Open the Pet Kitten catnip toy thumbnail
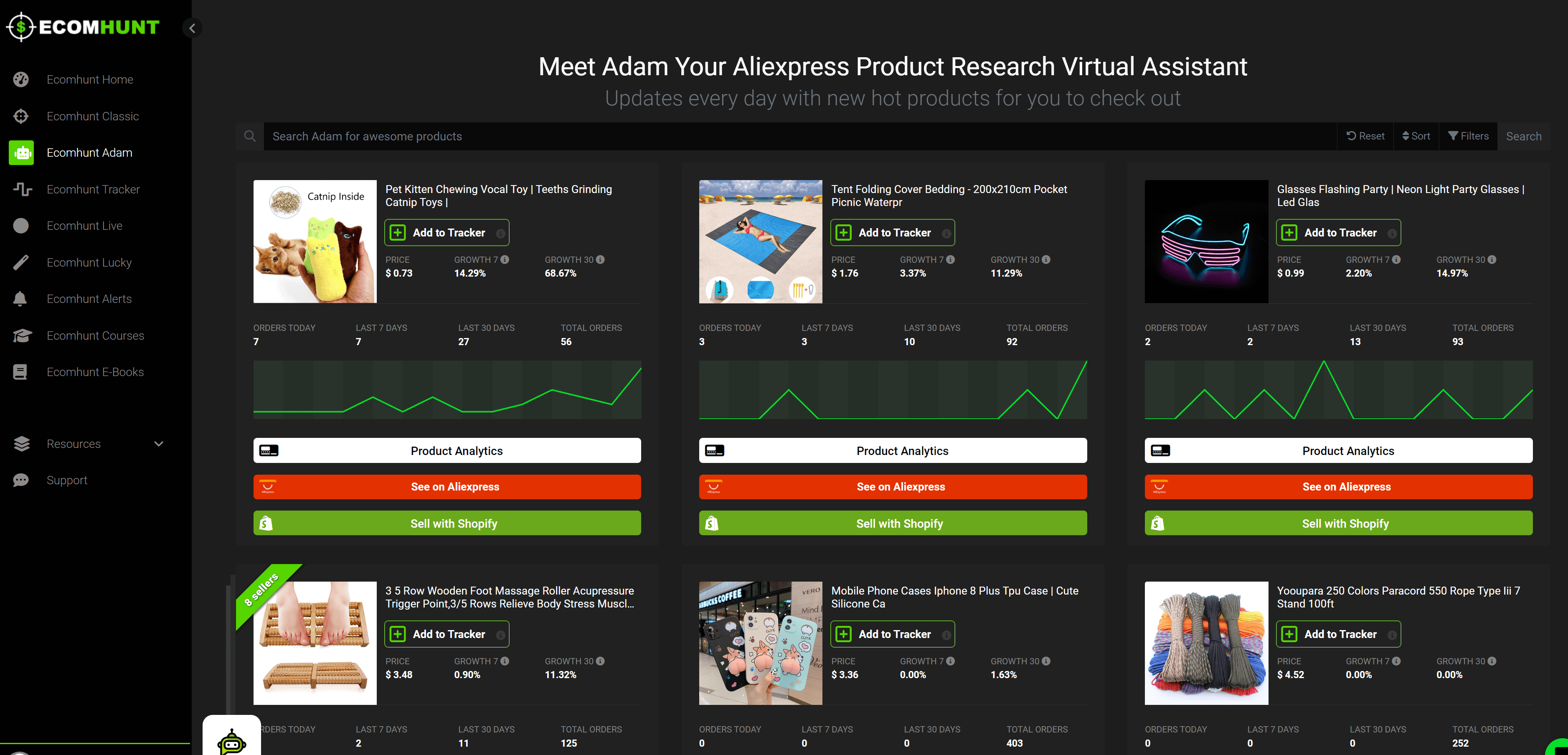The height and width of the screenshot is (755, 1568). point(315,241)
